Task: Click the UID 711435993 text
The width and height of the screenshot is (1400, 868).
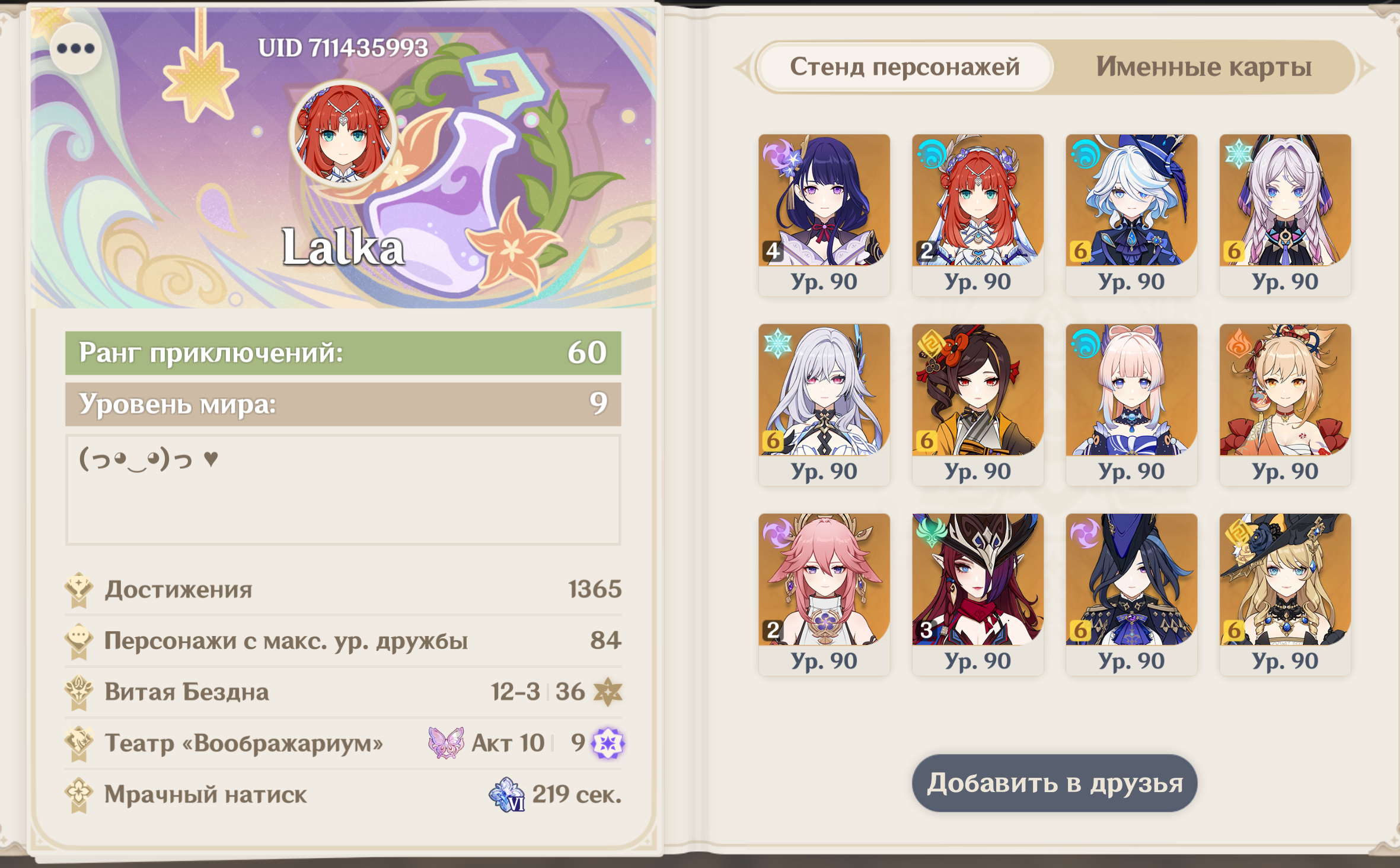Action: click(x=343, y=48)
